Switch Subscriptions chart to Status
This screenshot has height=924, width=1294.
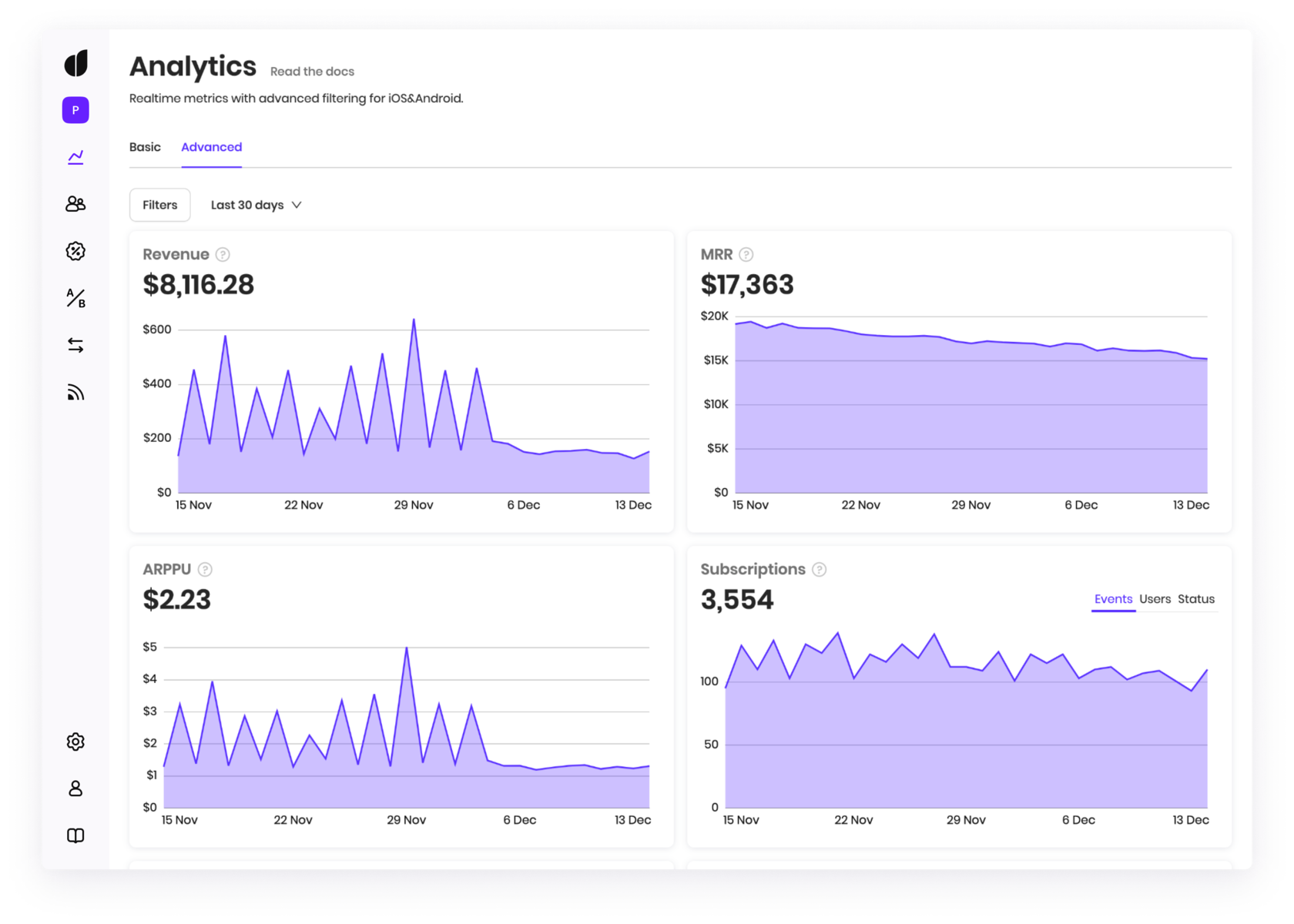[1196, 599]
